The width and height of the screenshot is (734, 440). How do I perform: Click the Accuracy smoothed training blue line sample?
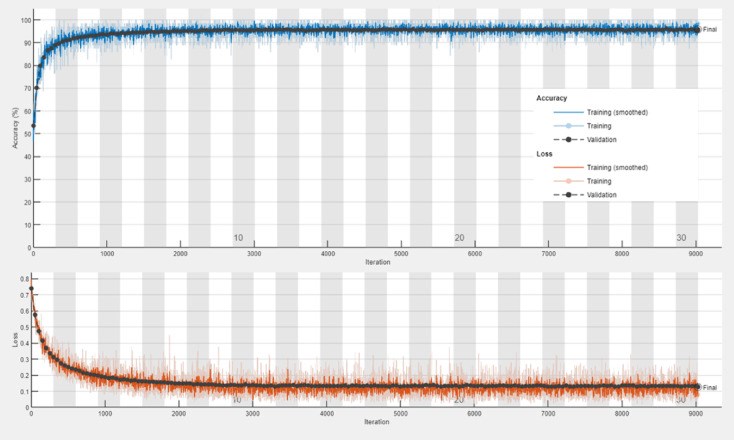coord(568,113)
